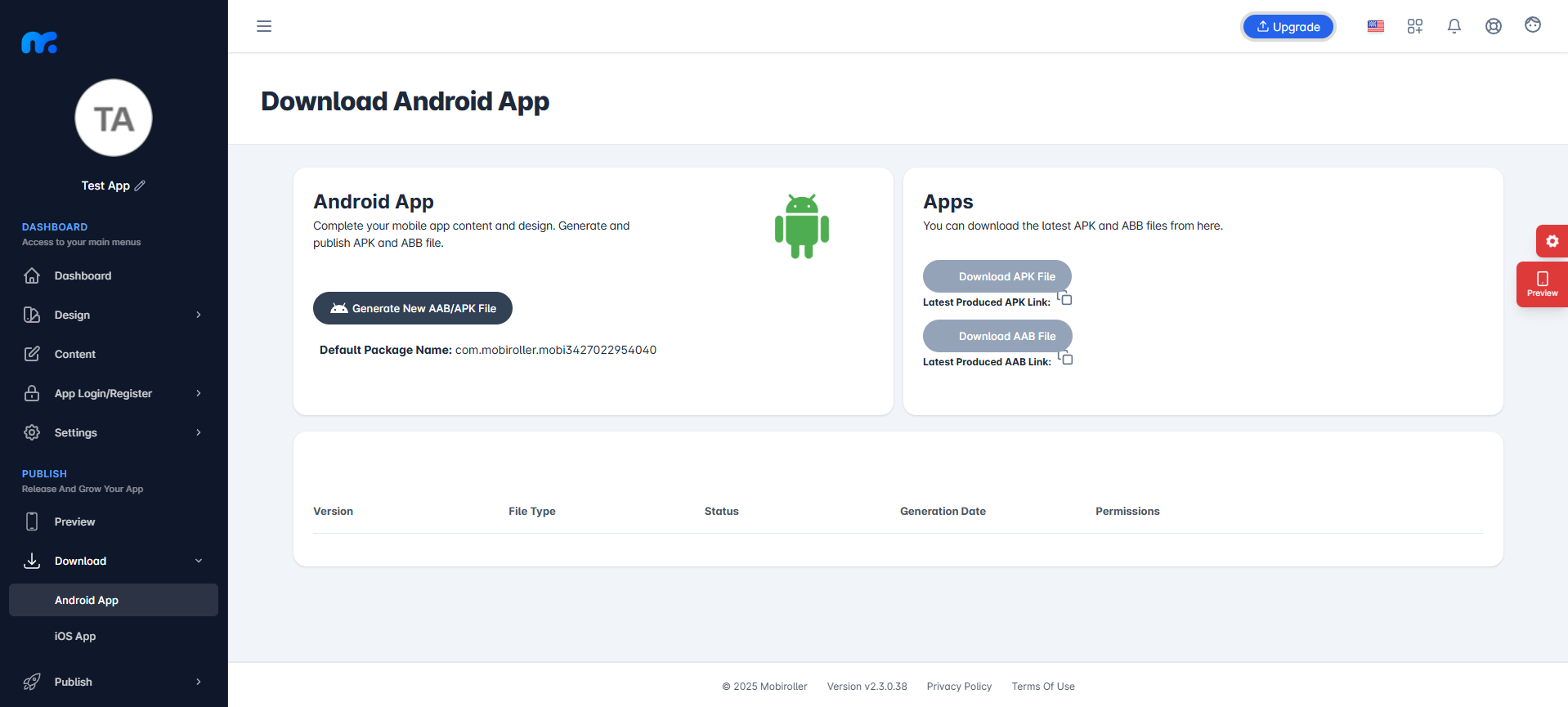The width and height of the screenshot is (1568, 707).
Task: Click the Publish rocket icon
Action: click(32, 682)
